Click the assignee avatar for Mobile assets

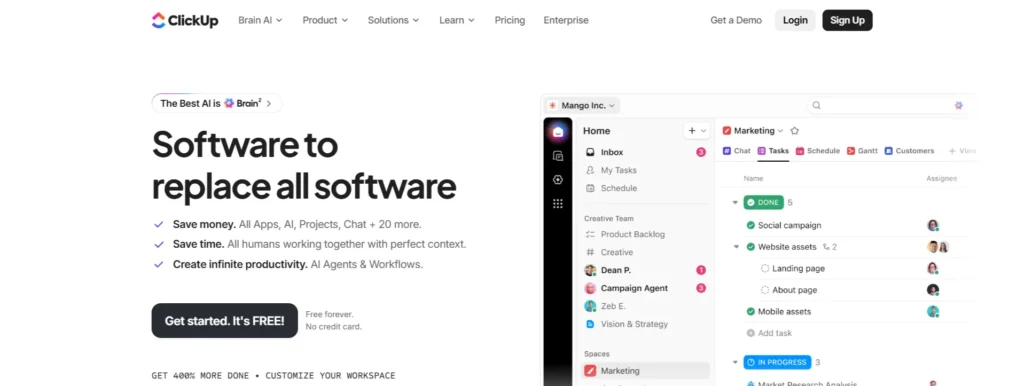tap(933, 312)
